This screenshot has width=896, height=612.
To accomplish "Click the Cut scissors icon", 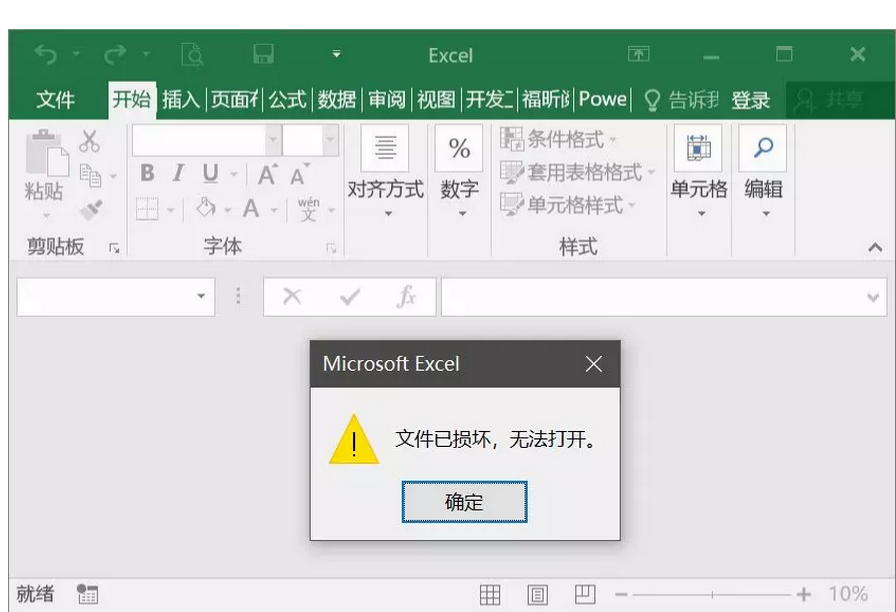I will point(89,141).
